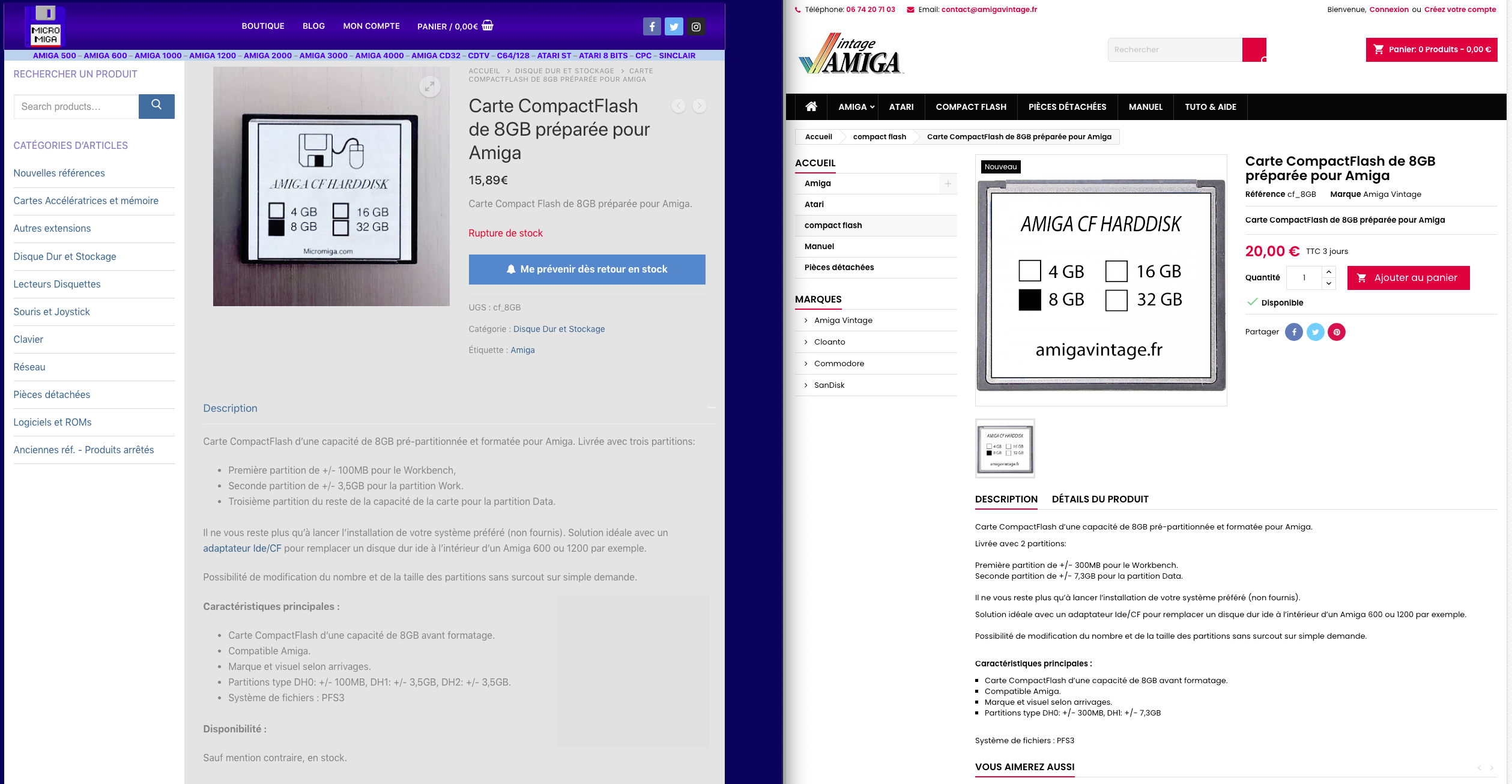The height and width of the screenshot is (784, 1512).
Task: Open Commodore brand link
Action: (x=839, y=364)
